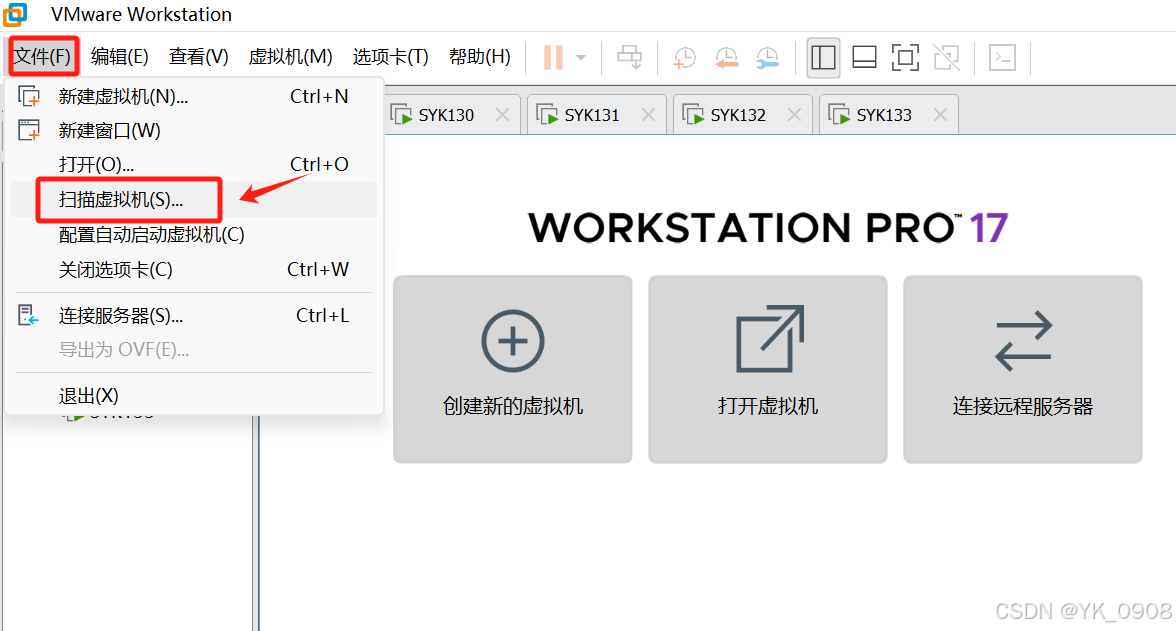Close the SYK131 tab
The height and width of the screenshot is (631, 1176).
click(649, 115)
